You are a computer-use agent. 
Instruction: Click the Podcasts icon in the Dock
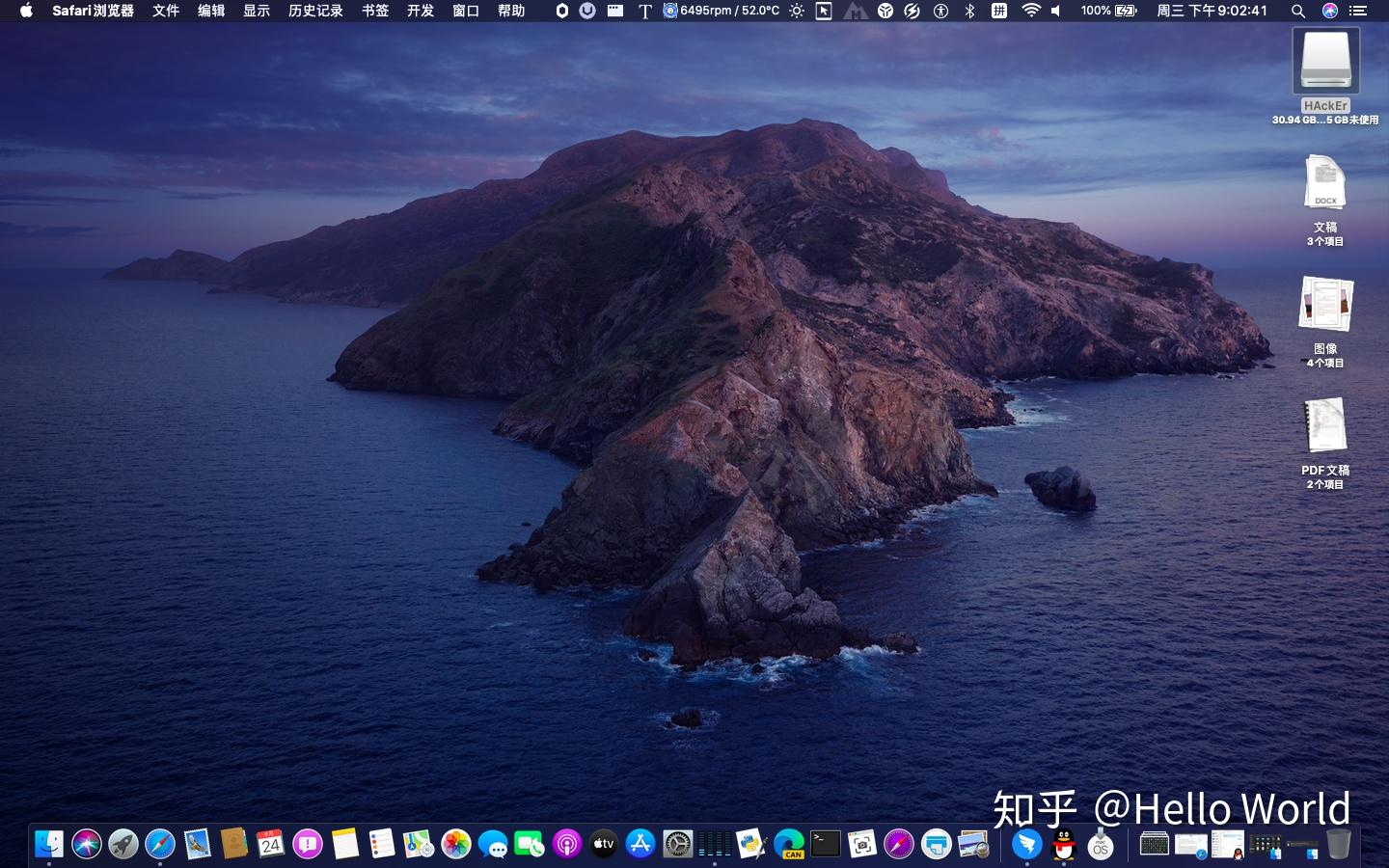click(567, 845)
